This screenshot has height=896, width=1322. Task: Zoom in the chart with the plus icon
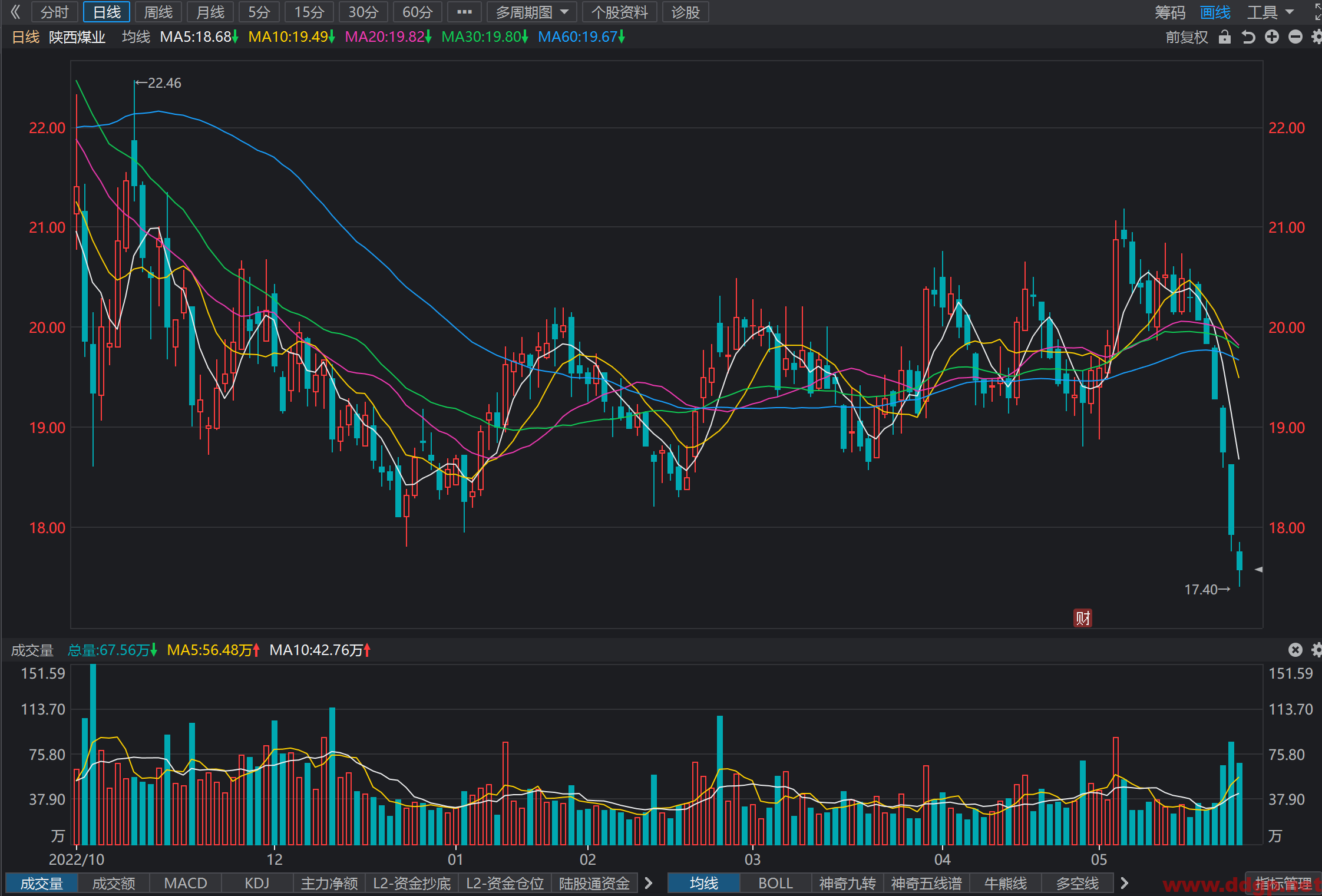pyautogui.click(x=1272, y=37)
